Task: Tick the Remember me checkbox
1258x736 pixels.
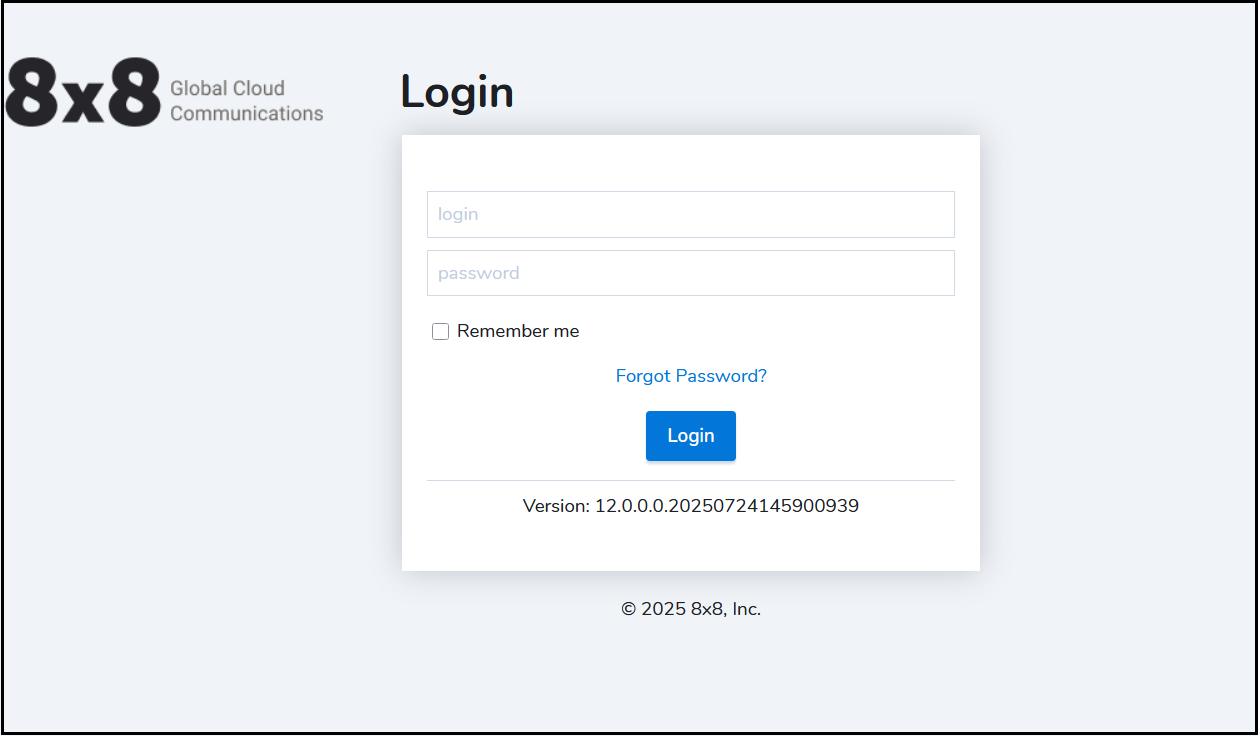Action: pos(440,332)
